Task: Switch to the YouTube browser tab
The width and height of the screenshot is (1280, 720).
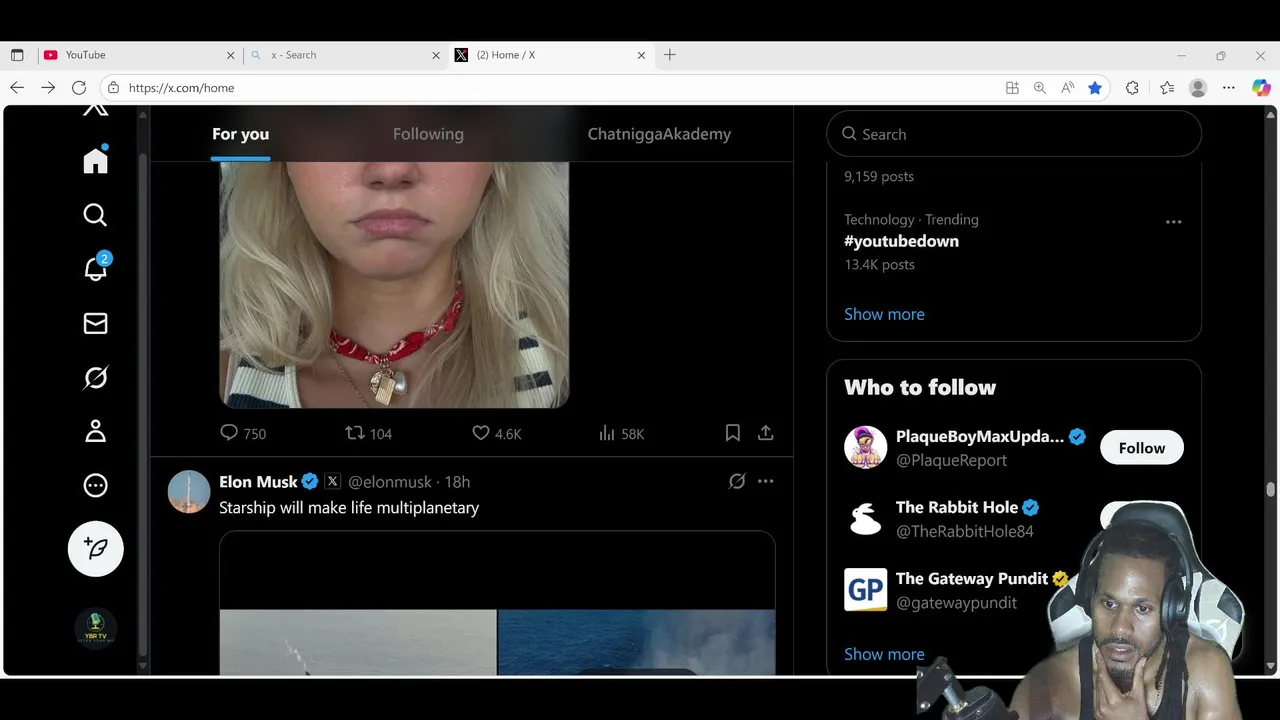Action: pos(139,55)
